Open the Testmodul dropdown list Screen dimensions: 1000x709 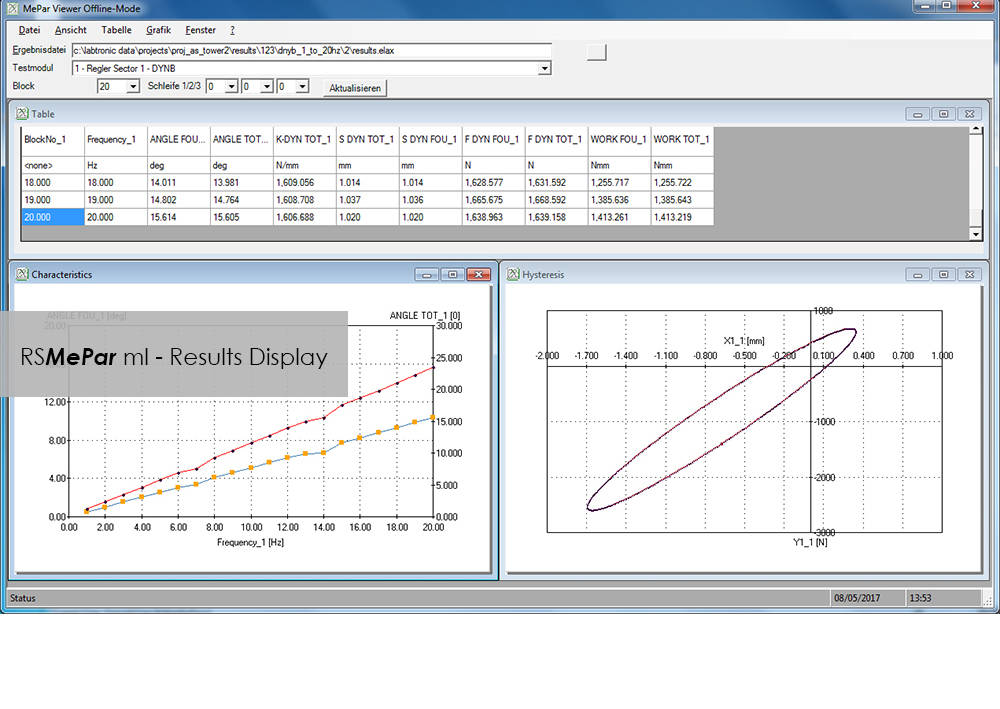point(545,69)
